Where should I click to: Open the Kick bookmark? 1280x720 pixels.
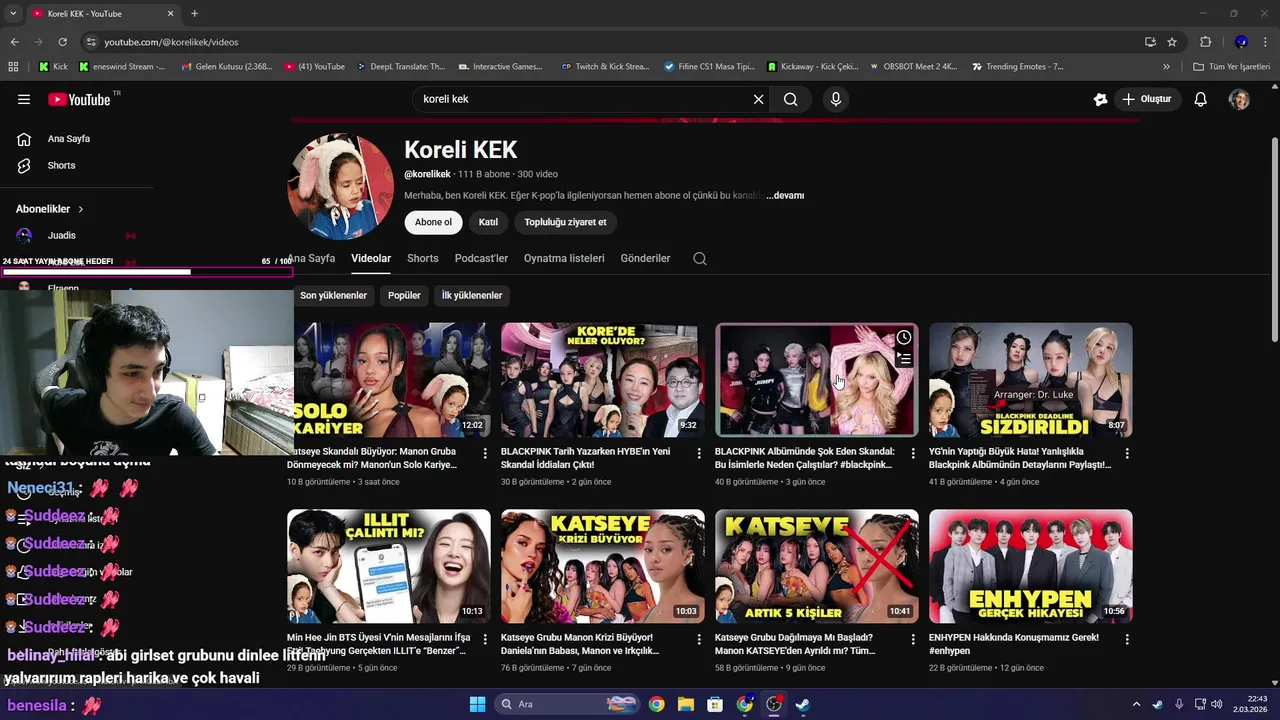tap(54, 67)
